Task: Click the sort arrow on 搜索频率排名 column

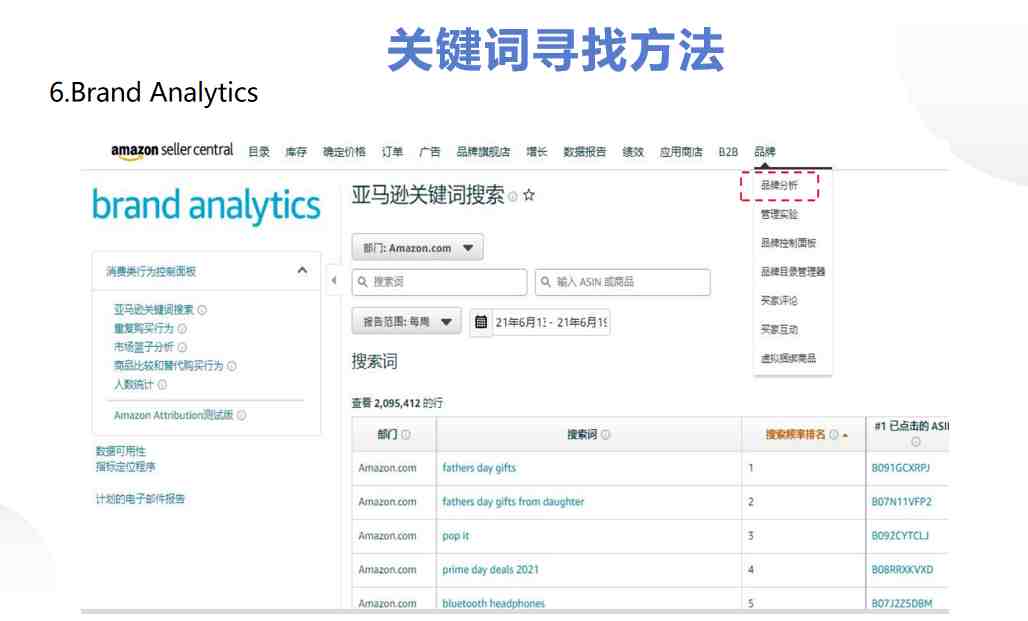Action: point(845,435)
